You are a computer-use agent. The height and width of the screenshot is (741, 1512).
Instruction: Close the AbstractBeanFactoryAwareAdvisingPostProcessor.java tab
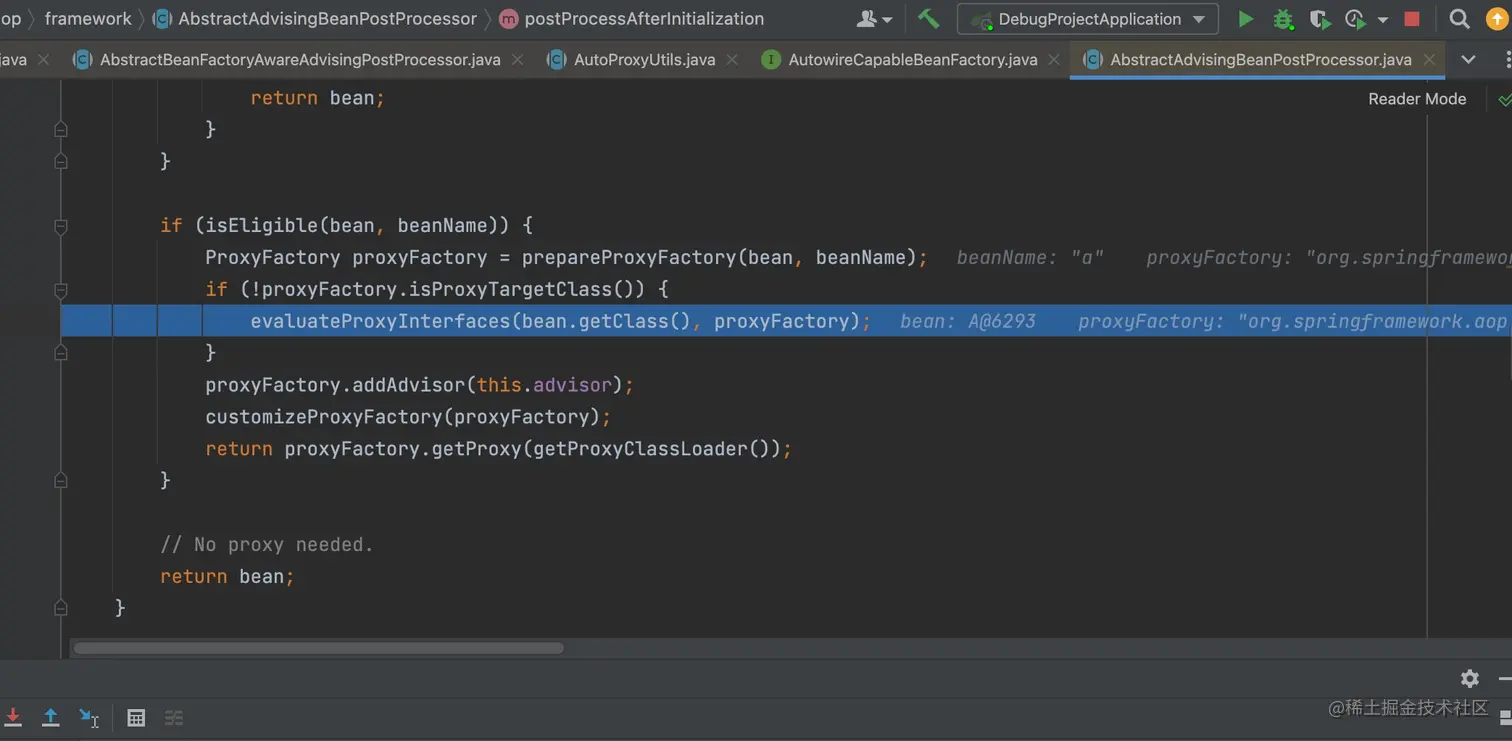pos(518,60)
